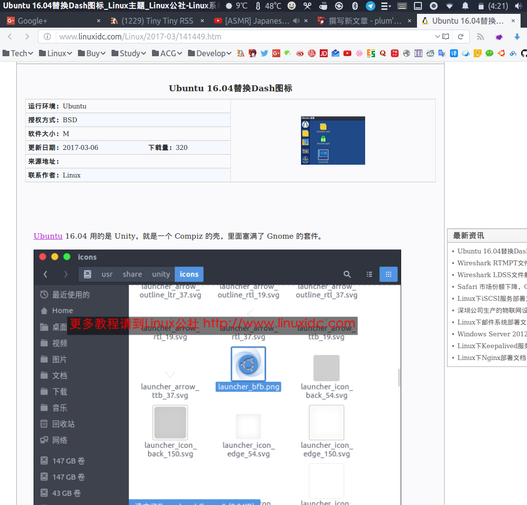Viewport: 527px width, 505px height.
Task: Open sidebar link Windows Server 2012
Action: (492, 334)
